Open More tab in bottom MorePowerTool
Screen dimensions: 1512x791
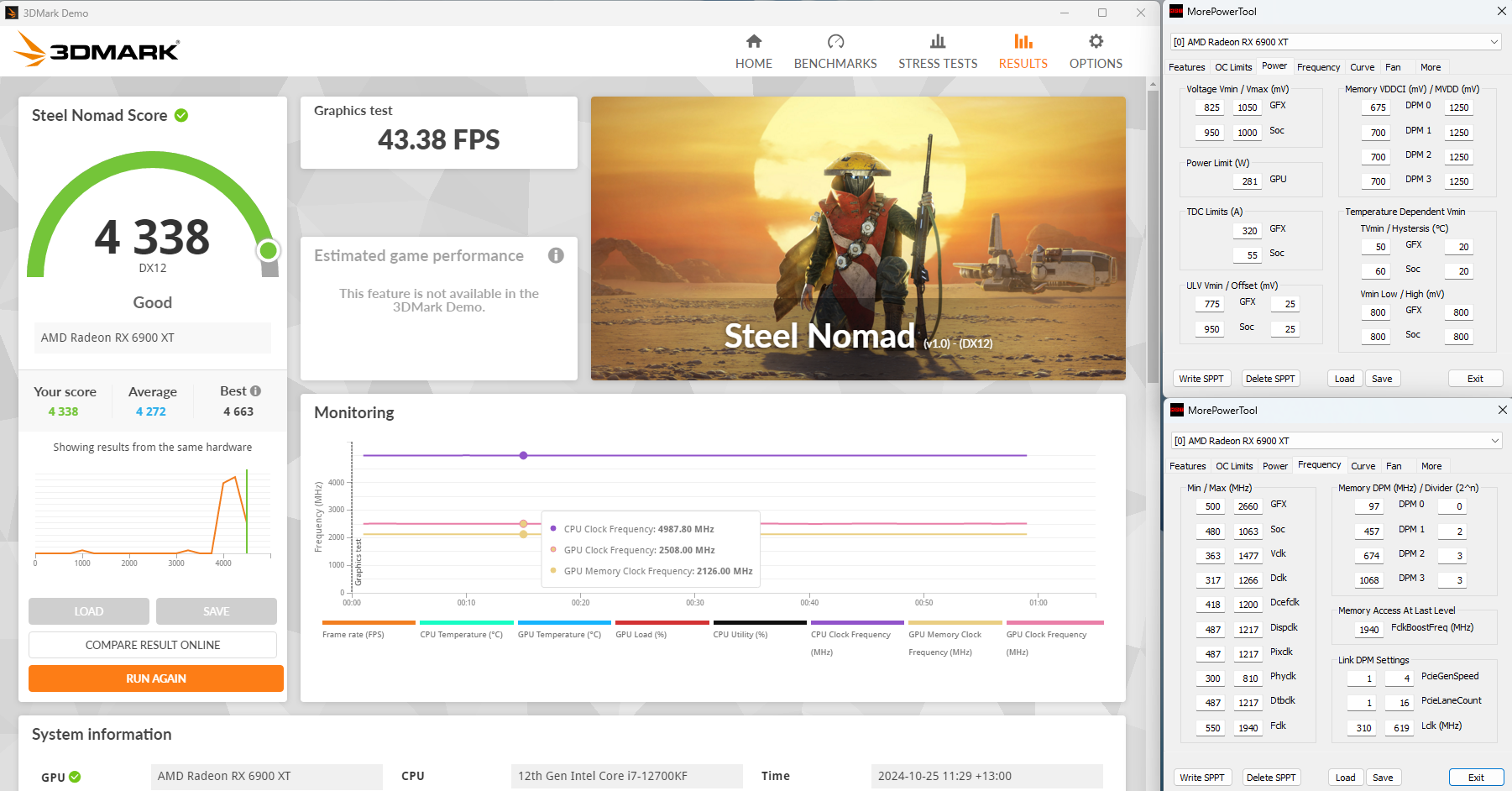pyautogui.click(x=1431, y=466)
